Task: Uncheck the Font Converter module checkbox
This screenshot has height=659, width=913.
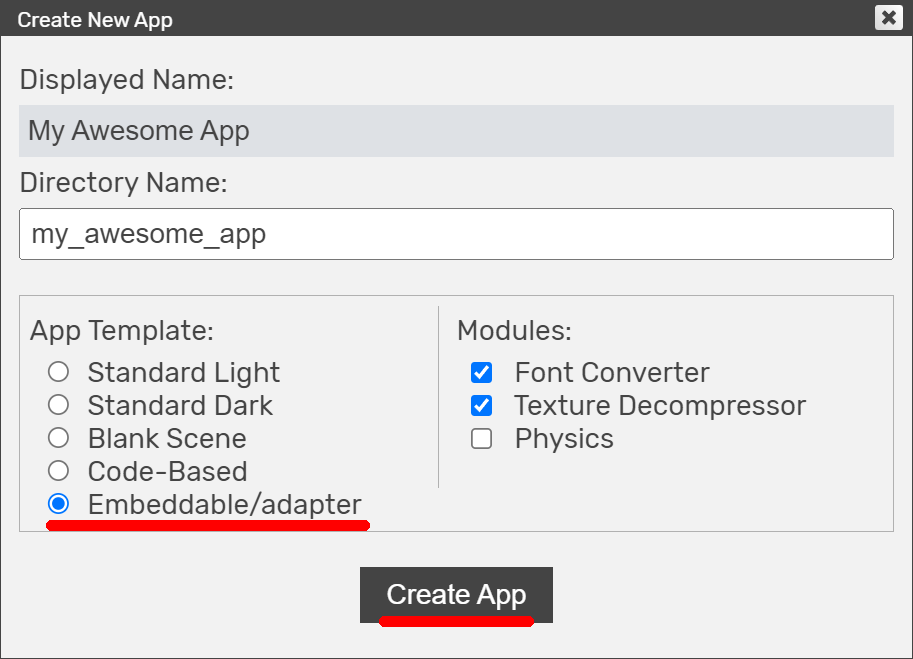Action: (x=482, y=373)
